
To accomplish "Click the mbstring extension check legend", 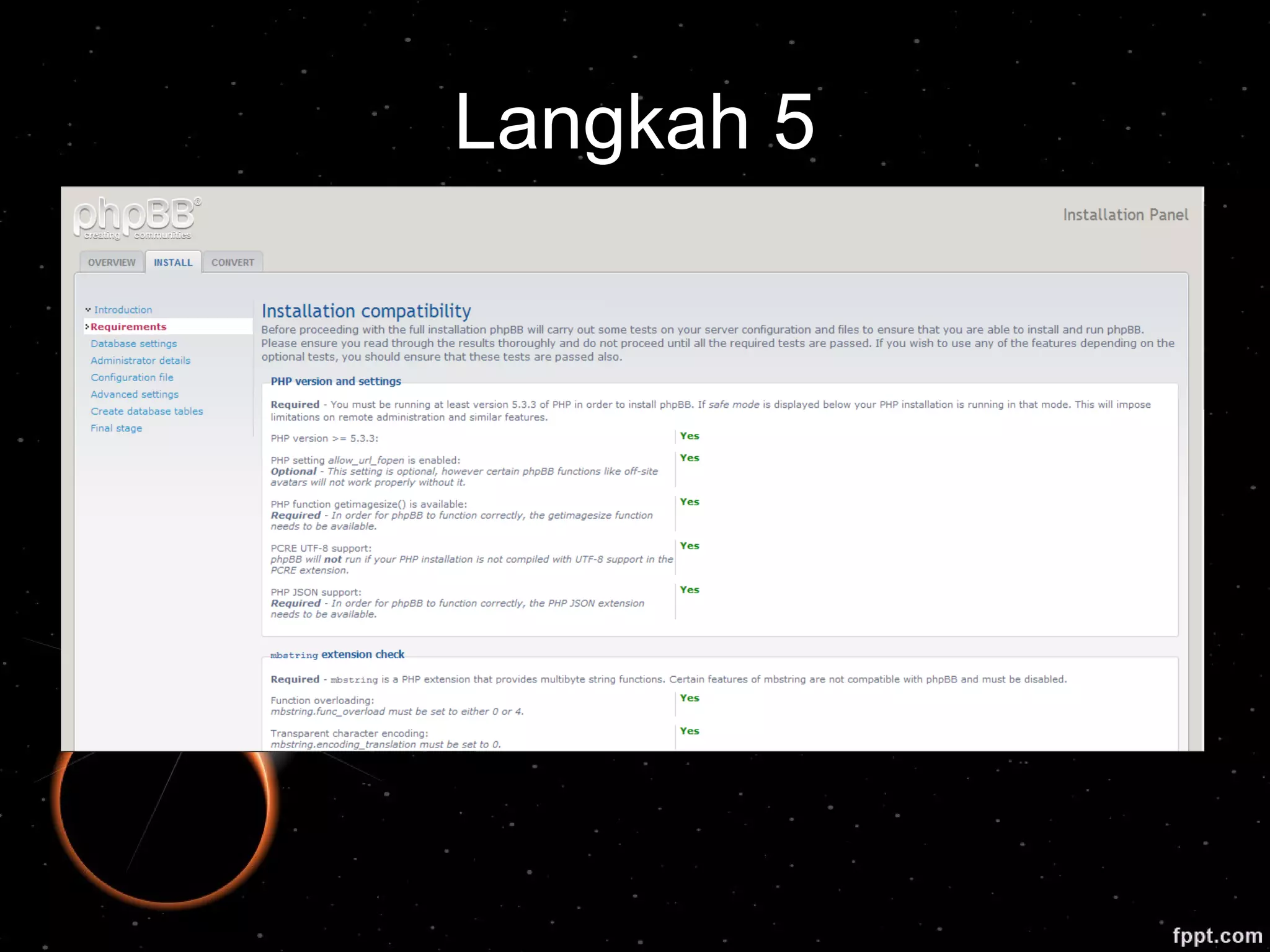I will [x=337, y=654].
